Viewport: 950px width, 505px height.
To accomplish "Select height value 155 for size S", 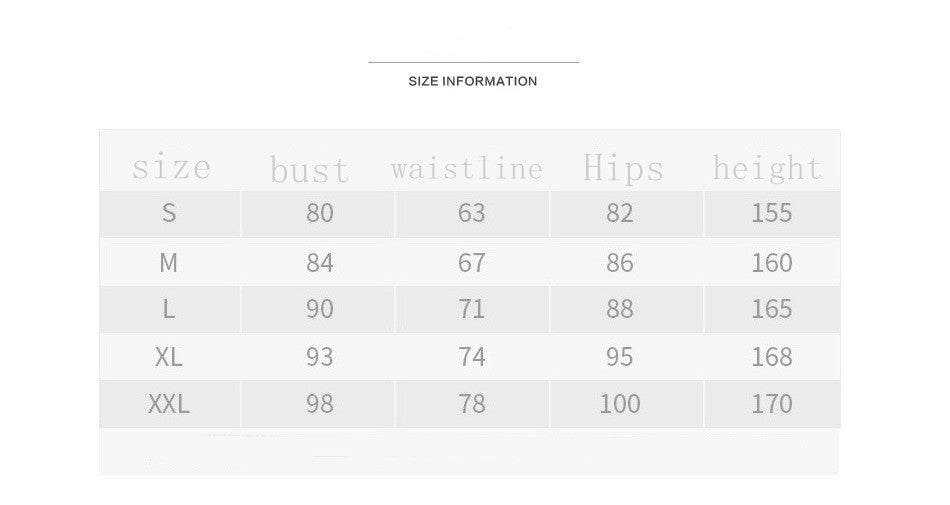I will tap(771, 213).
